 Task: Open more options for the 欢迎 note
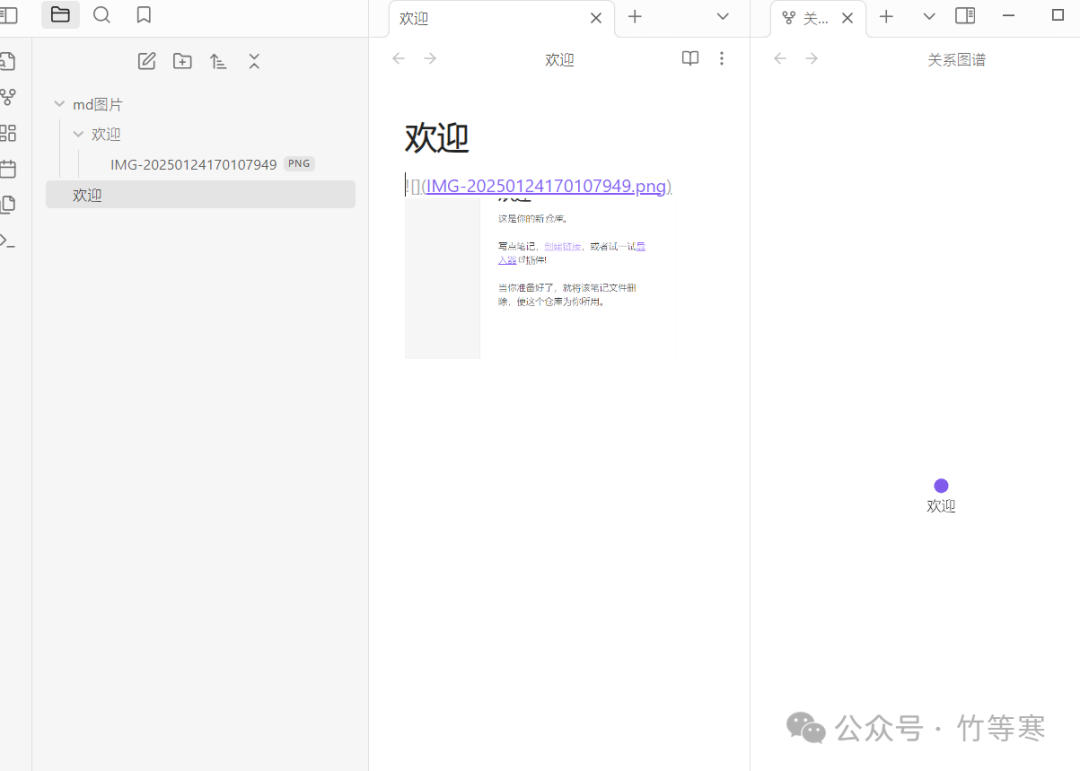click(722, 58)
